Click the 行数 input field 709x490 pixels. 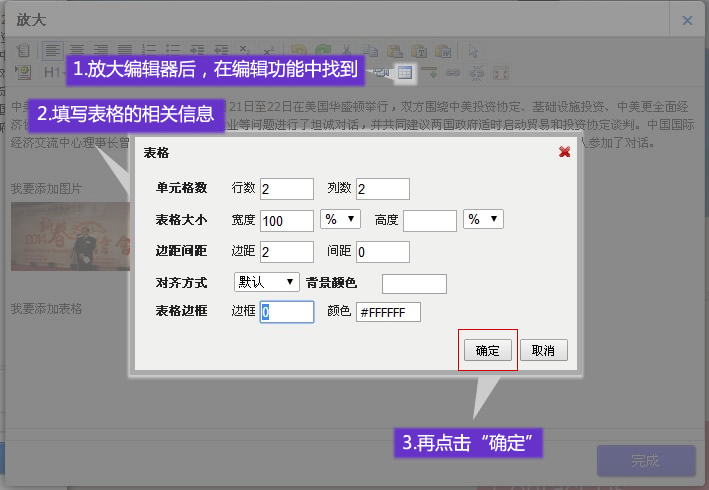tap(286, 189)
